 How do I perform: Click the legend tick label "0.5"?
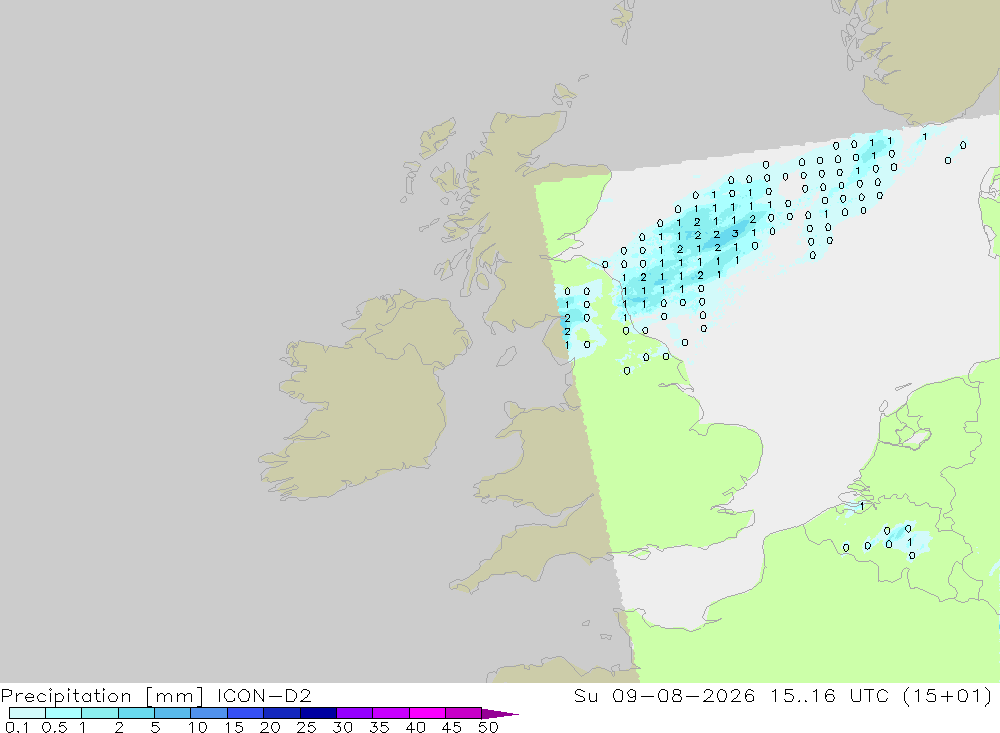tap(54, 727)
